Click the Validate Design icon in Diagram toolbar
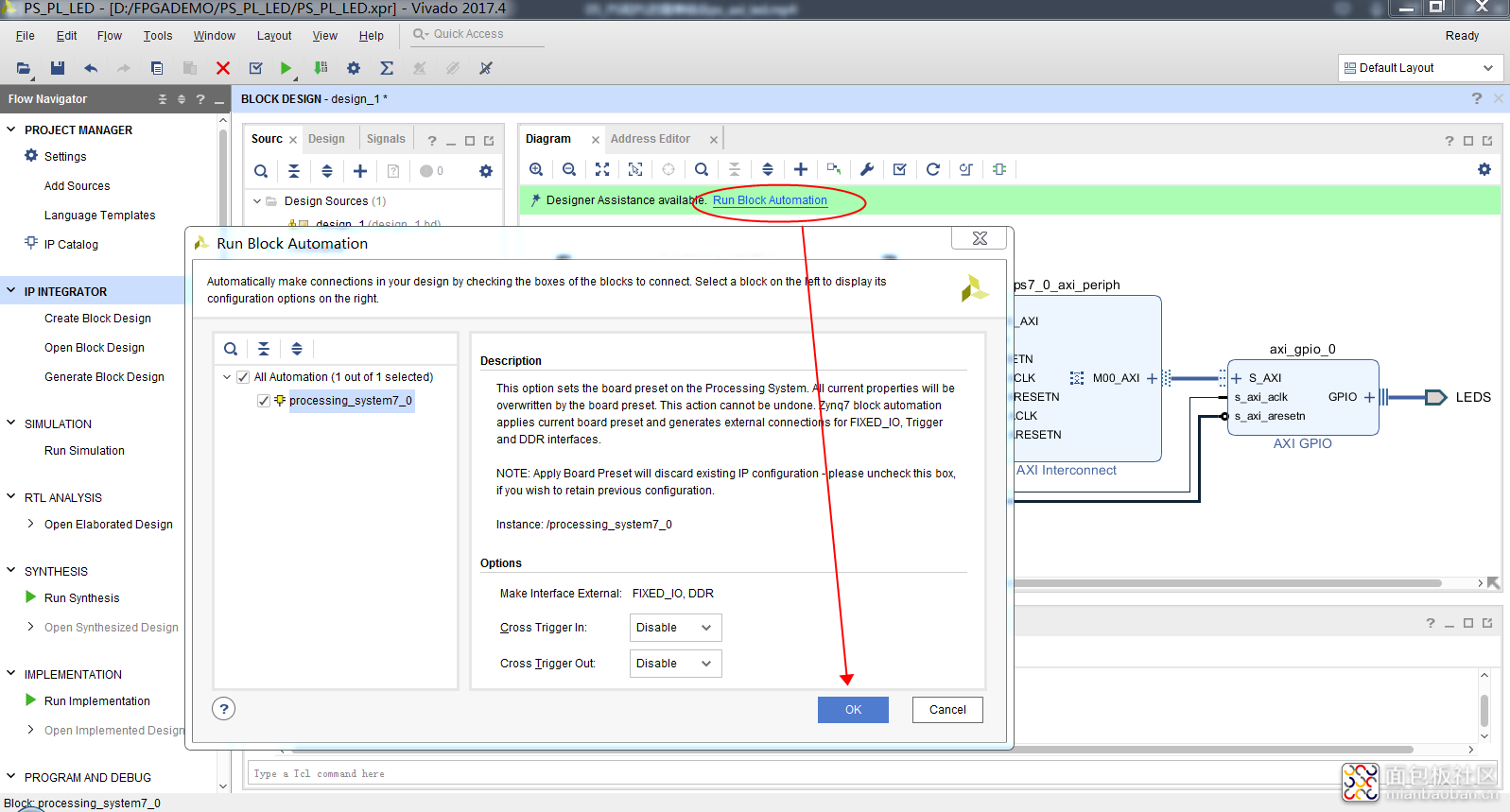The height and width of the screenshot is (812, 1510). (x=900, y=169)
